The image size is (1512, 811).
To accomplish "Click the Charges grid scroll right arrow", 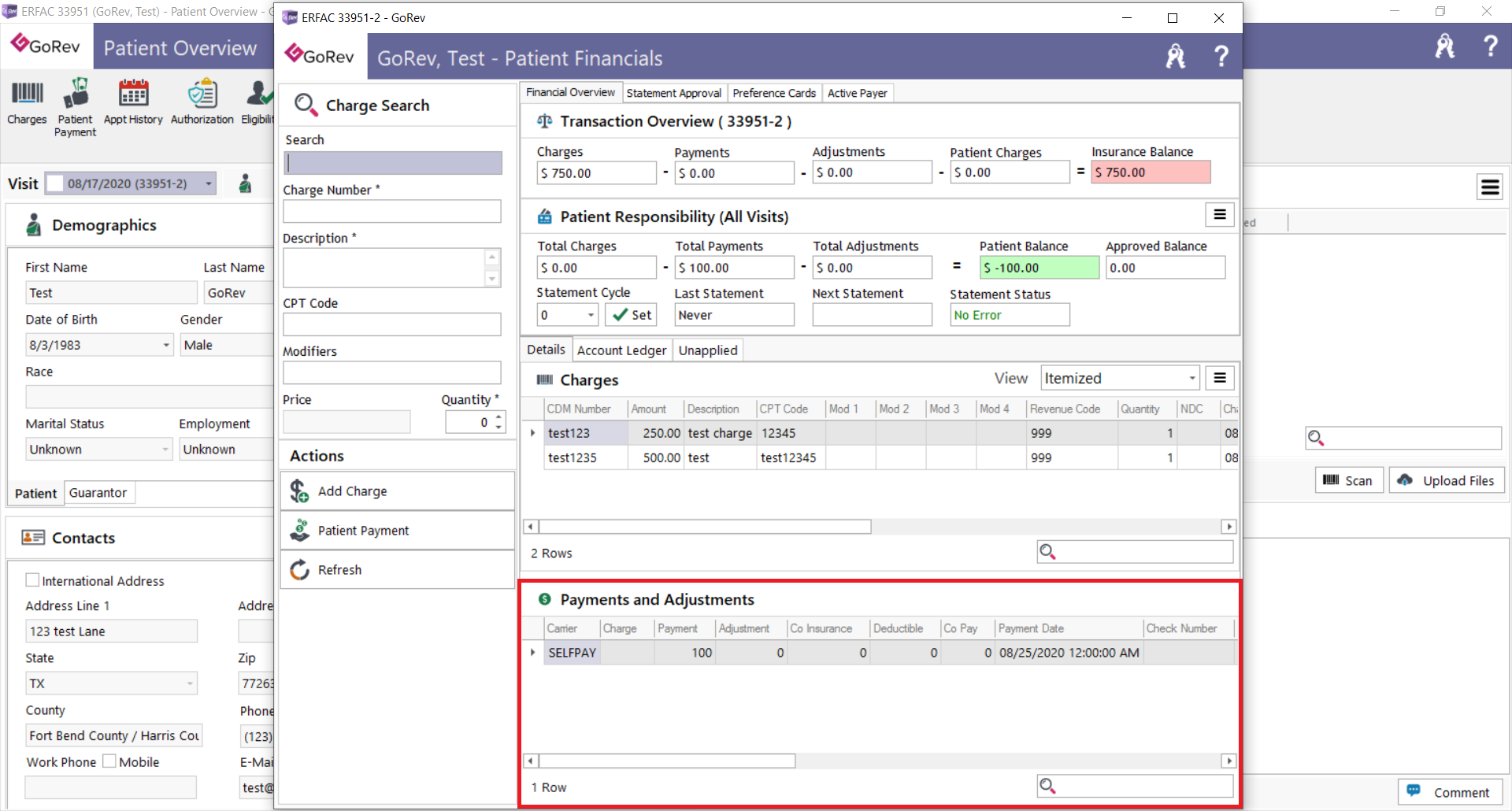I will (x=1228, y=527).
